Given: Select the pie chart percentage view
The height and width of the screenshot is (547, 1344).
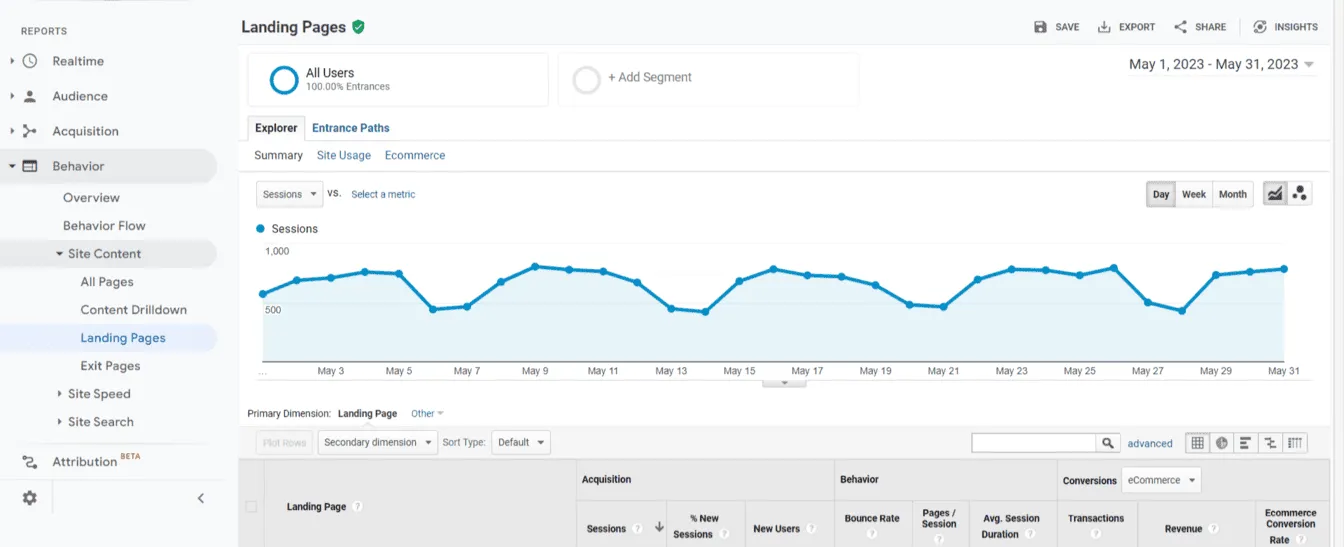Looking at the screenshot, I should pos(1222,443).
